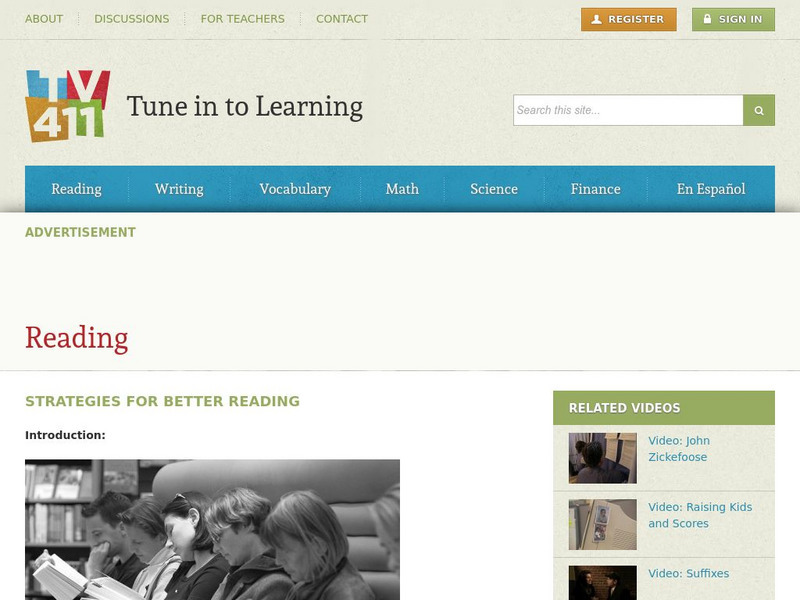Click the TV411 logo
This screenshot has width=800, height=600.
pyautogui.click(x=68, y=106)
